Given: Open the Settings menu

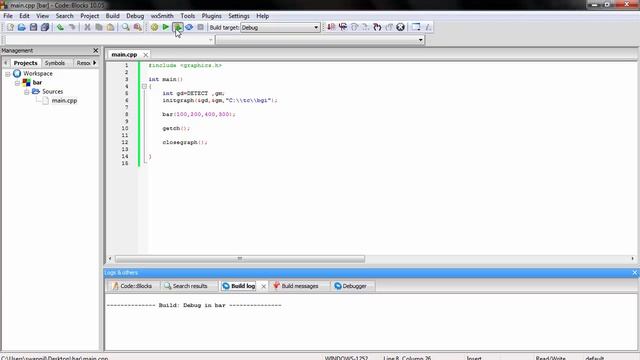Looking at the screenshot, I should pos(239,16).
